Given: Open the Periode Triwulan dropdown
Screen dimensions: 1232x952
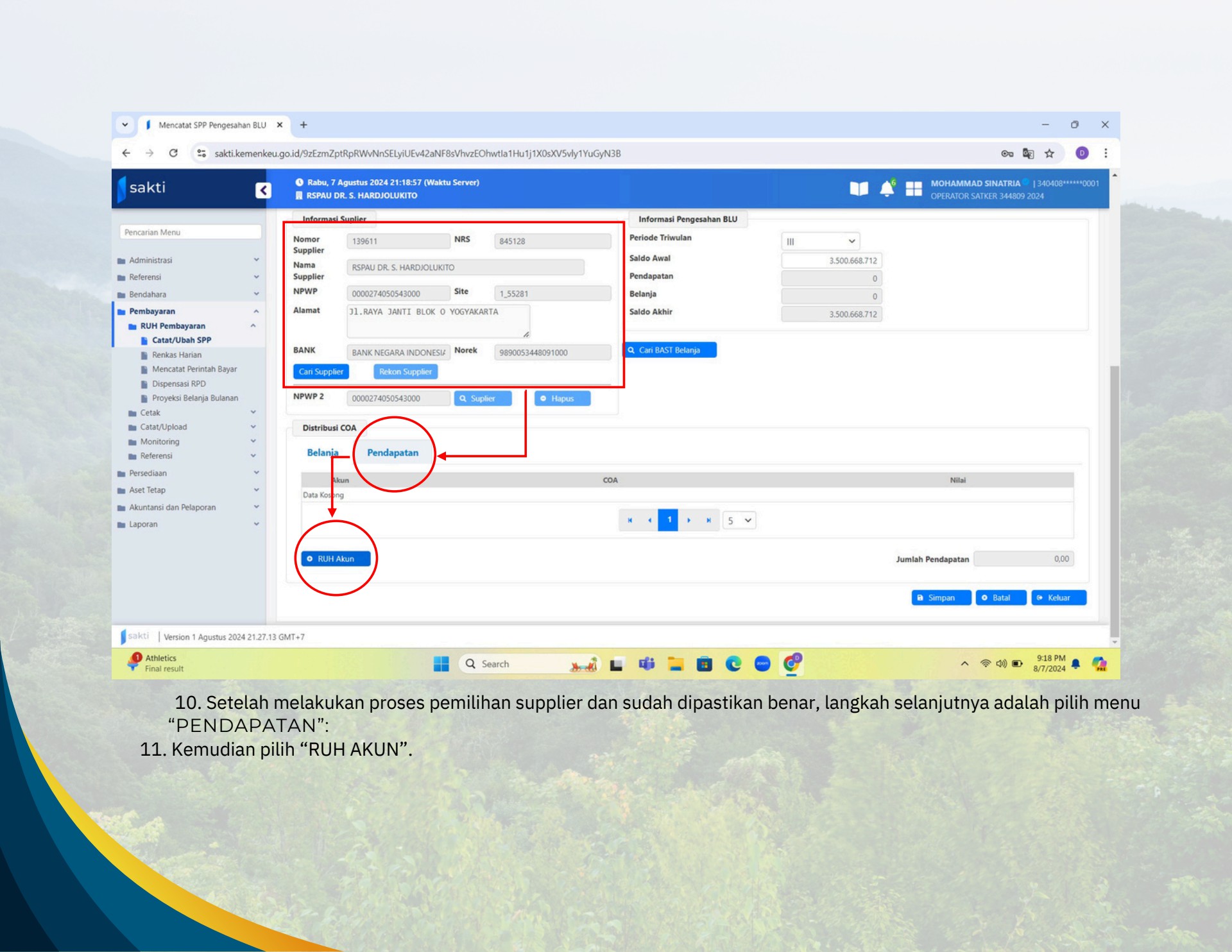Looking at the screenshot, I should (x=820, y=241).
